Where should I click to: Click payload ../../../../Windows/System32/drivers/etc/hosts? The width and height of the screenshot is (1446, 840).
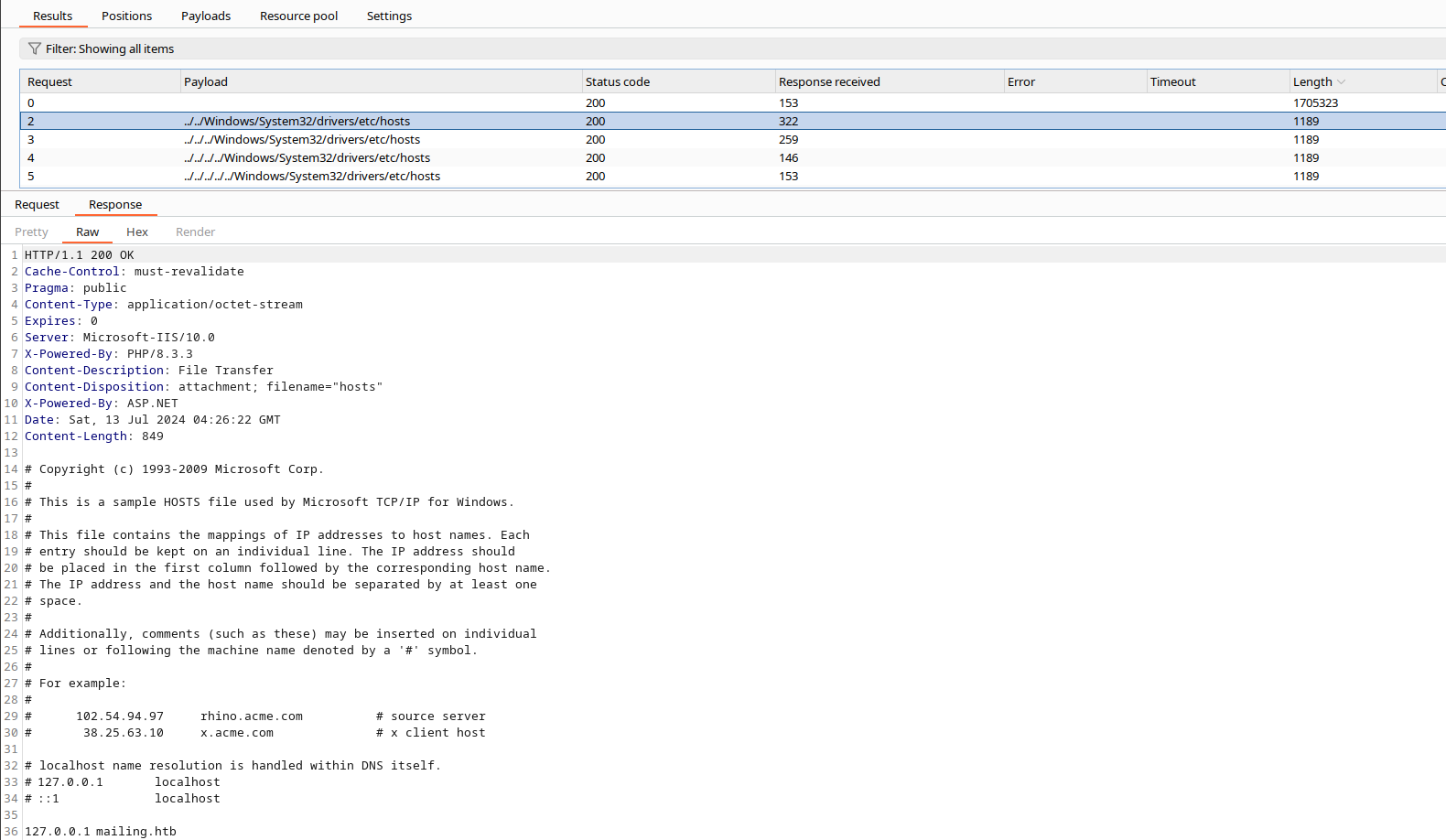tap(307, 157)
